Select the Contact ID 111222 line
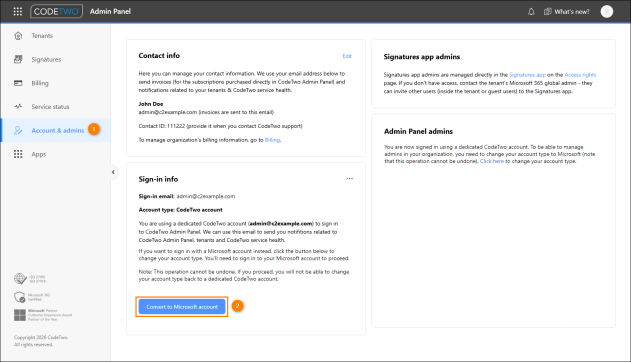The width and height of the screenshot is (631, 362). pos(220,126)
